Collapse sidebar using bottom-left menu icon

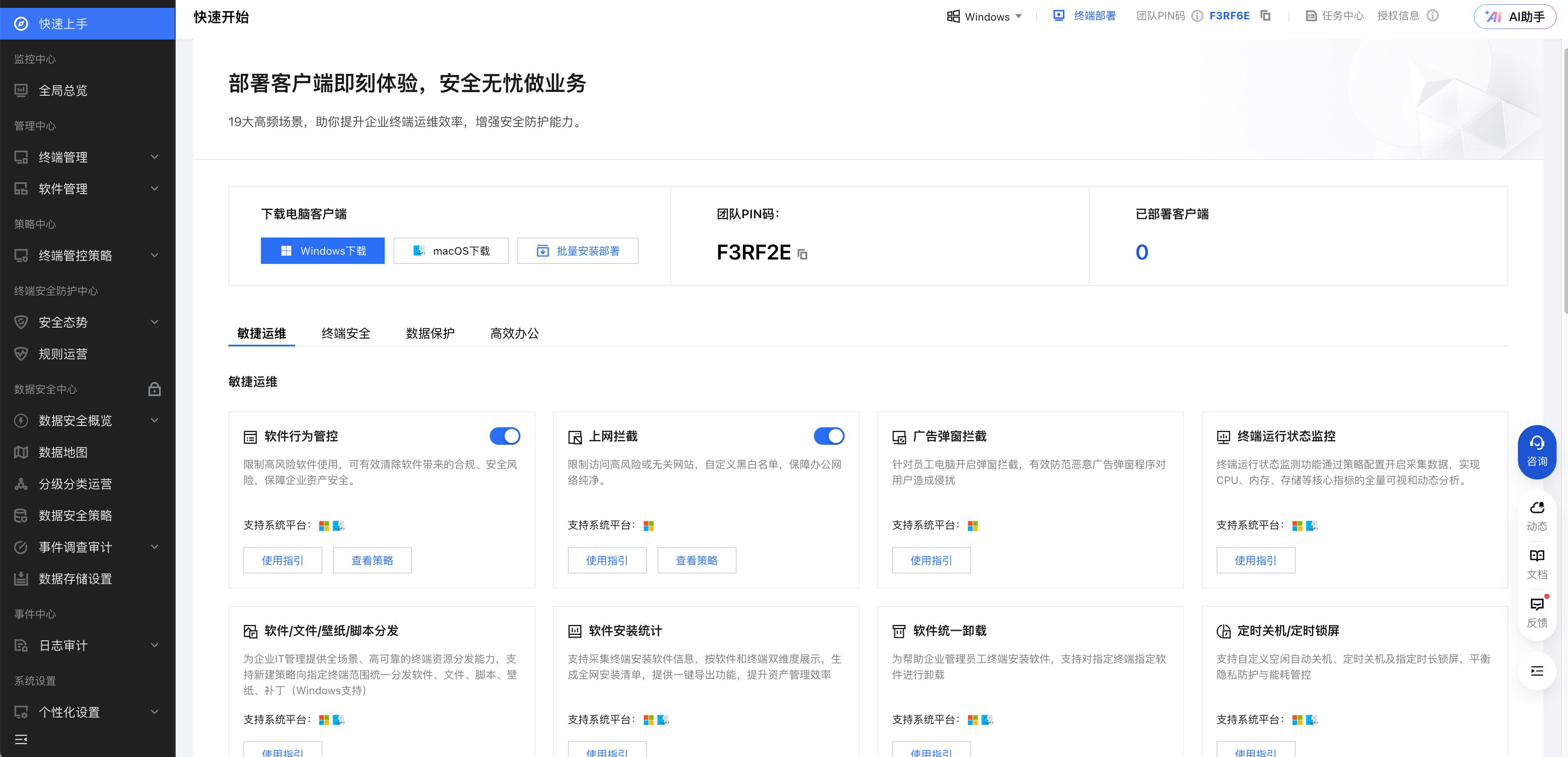(21, 739)
